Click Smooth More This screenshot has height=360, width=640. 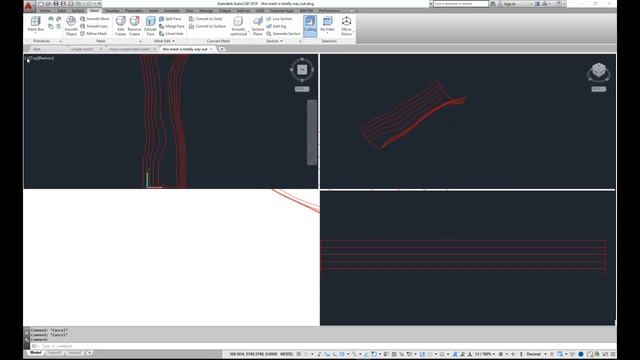click(95, 19)
